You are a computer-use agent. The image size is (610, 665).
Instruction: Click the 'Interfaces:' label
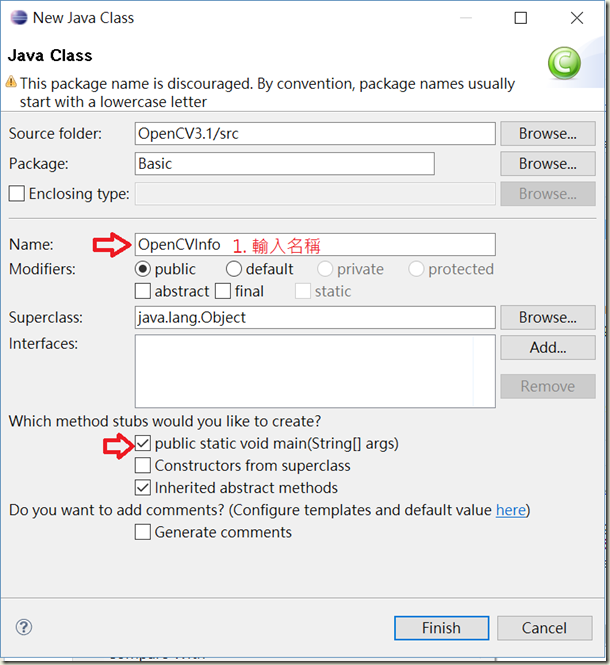[43, 344]
